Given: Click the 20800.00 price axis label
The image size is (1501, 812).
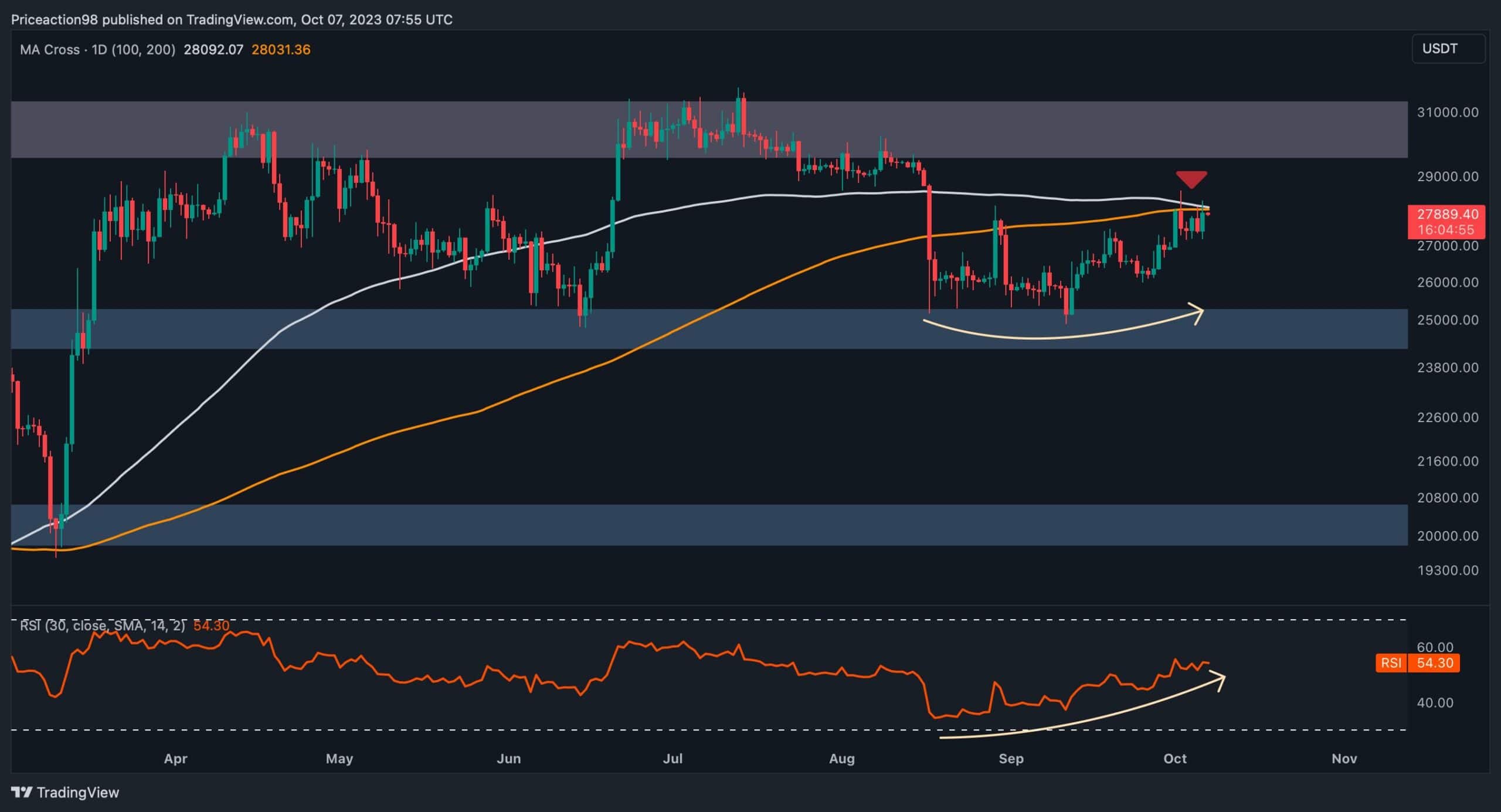Looking at the screenshot, I should click(x=1448, y=498).
